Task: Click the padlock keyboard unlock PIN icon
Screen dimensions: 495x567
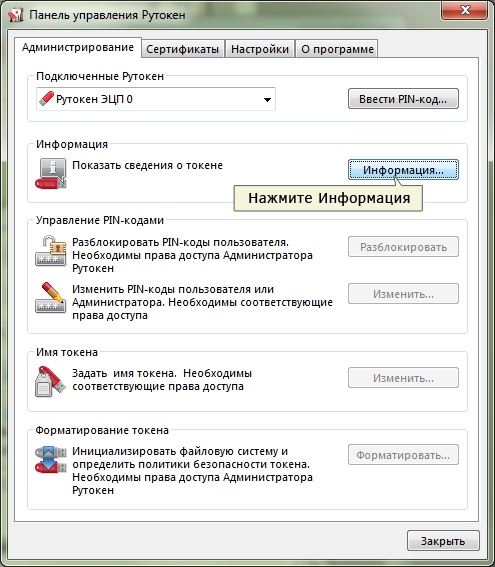Action: pos(51,251)
